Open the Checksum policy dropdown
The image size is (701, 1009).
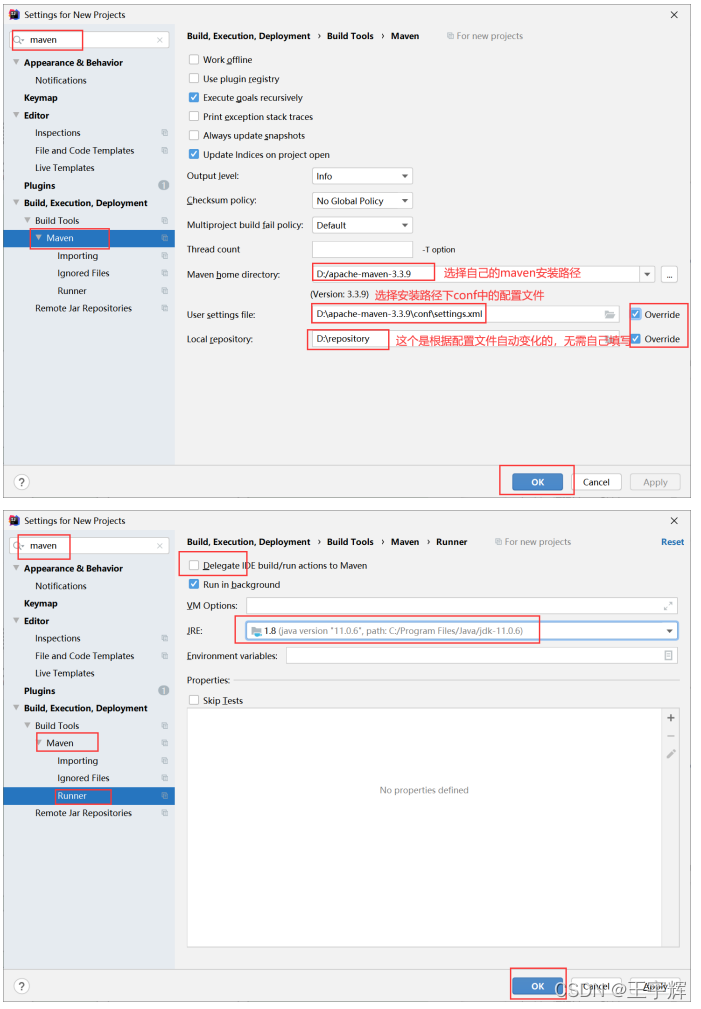click(x=362, y=201)
